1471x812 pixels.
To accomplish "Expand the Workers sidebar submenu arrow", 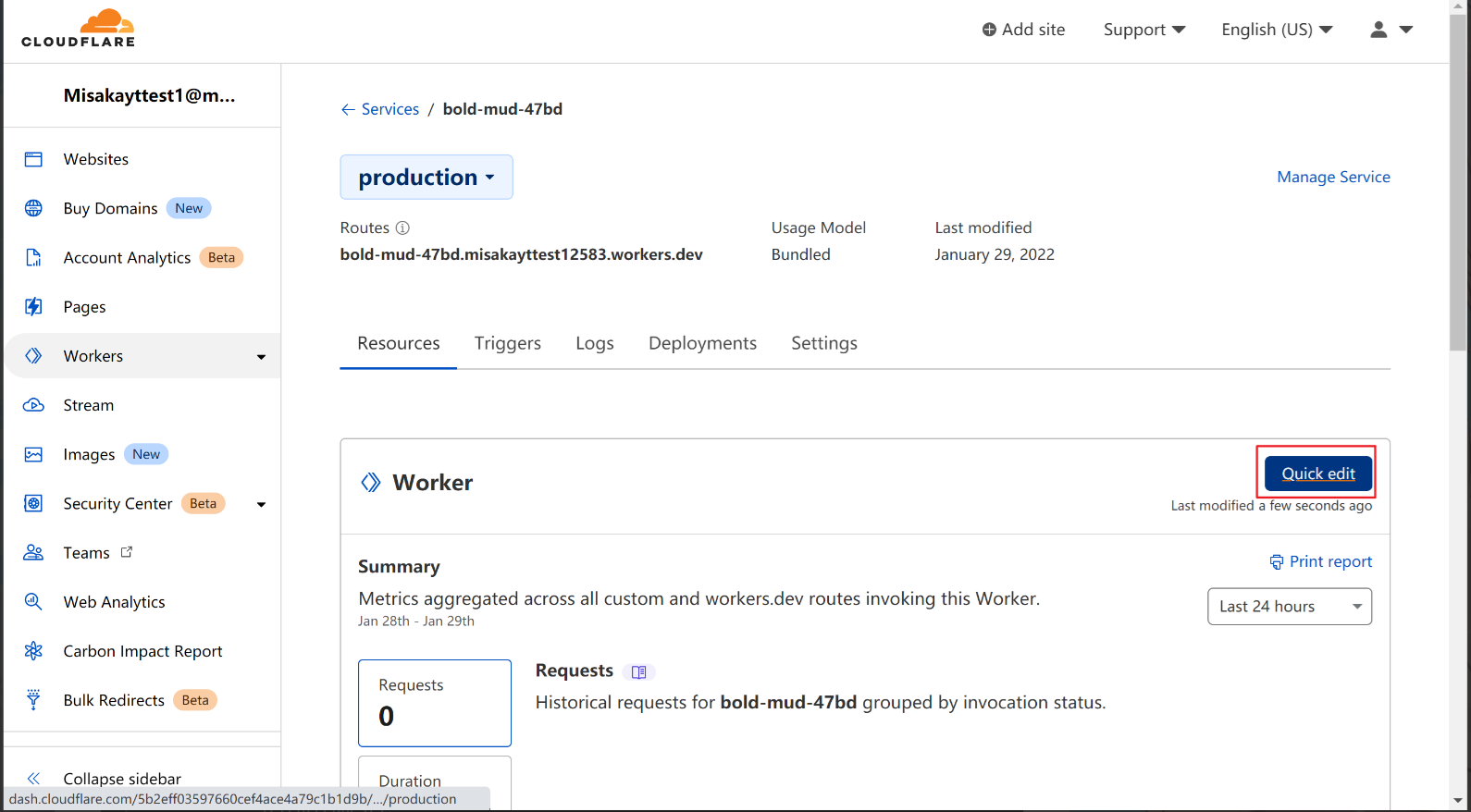I will tap(261, 357).
